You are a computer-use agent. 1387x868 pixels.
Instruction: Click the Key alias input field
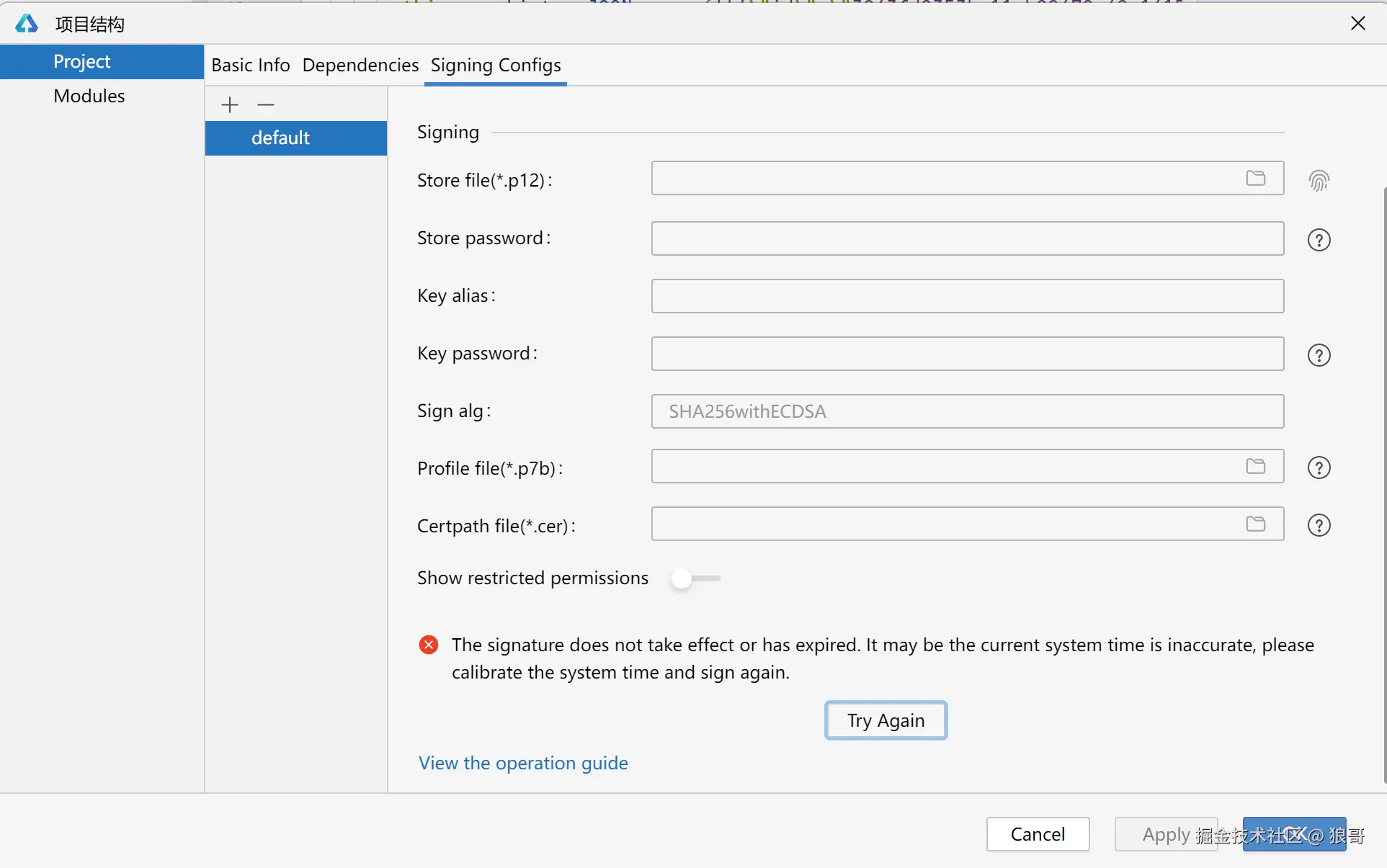(x=967, y=296)
